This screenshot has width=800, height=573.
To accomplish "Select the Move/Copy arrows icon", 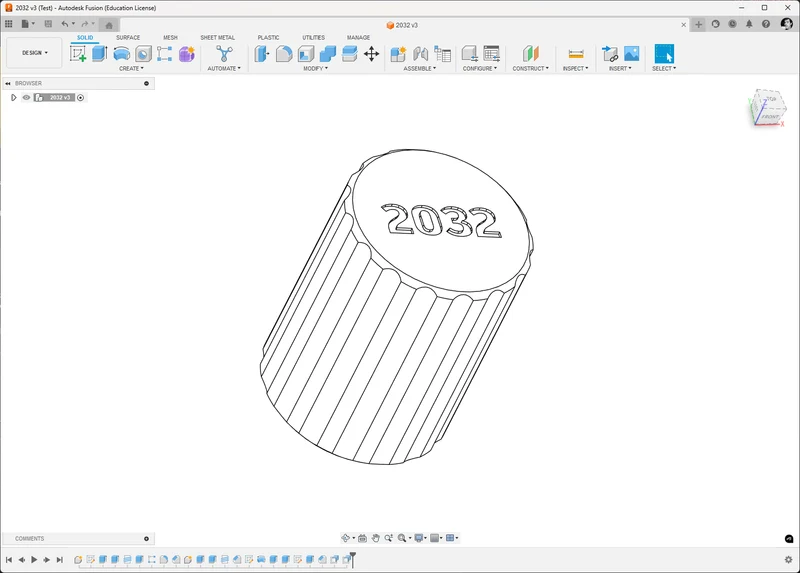I will (x=371, y=54).
